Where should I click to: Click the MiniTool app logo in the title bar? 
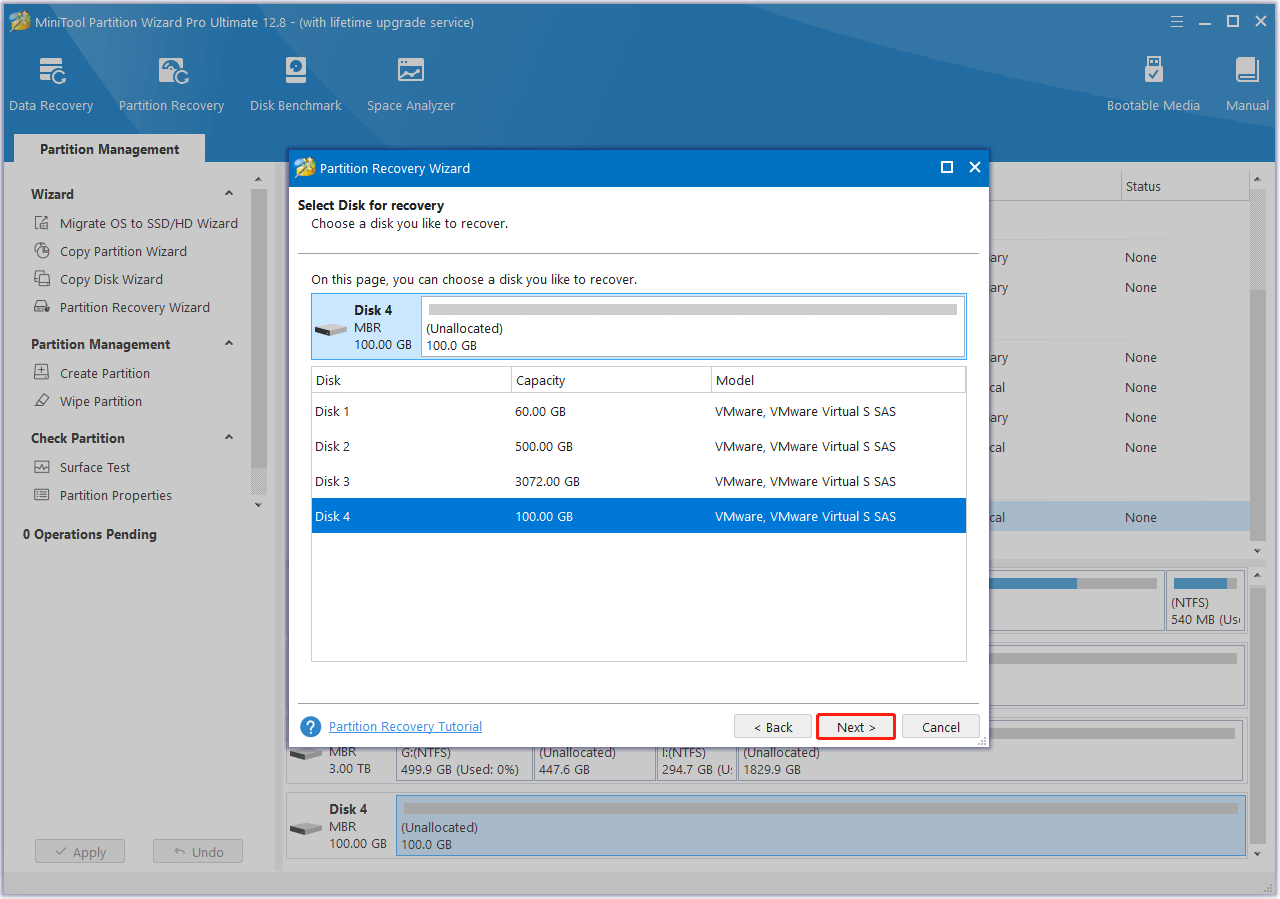pyautogui.click(x=19, y=22)
